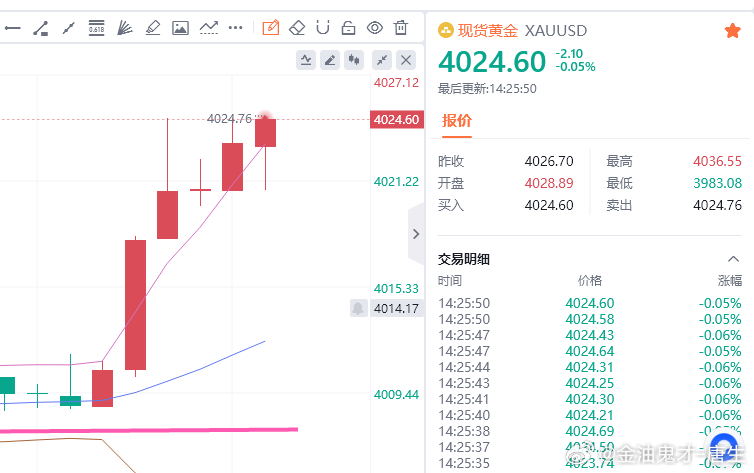
Task: Click the 最后更新 timestamp text
Action: tap(487, 88)
